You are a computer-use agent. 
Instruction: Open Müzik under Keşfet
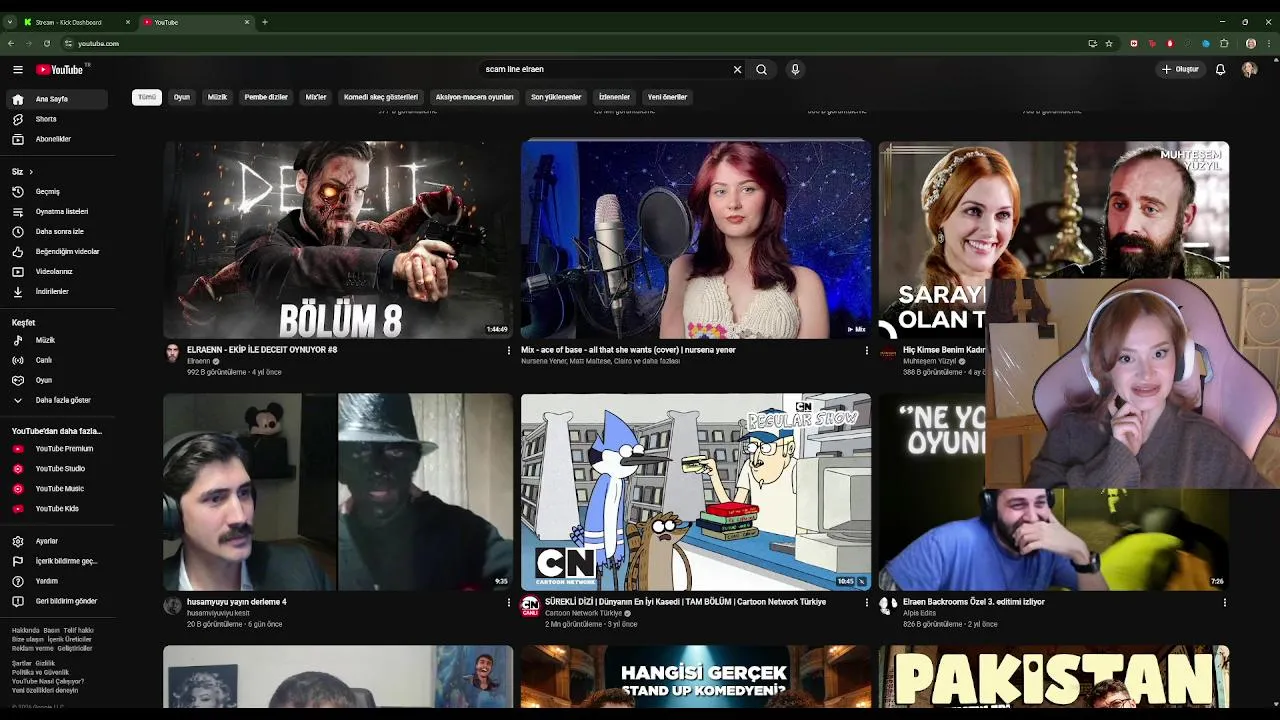click(x=56, y=340)
